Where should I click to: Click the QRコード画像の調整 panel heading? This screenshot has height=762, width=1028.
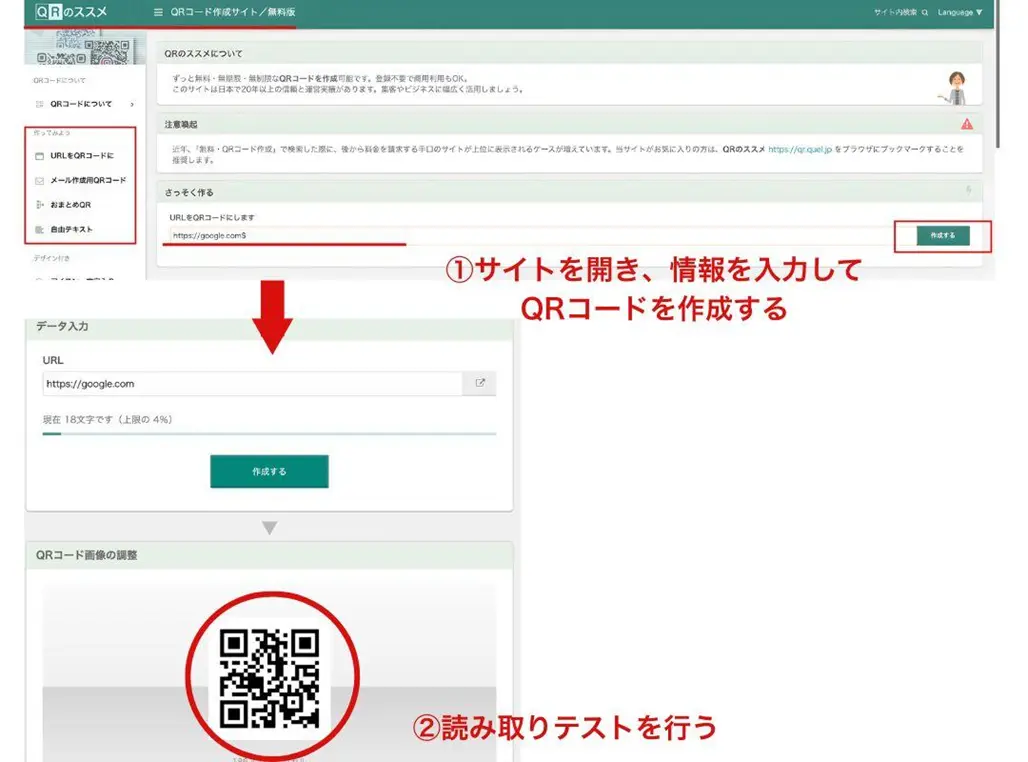[x=87, y=555]
